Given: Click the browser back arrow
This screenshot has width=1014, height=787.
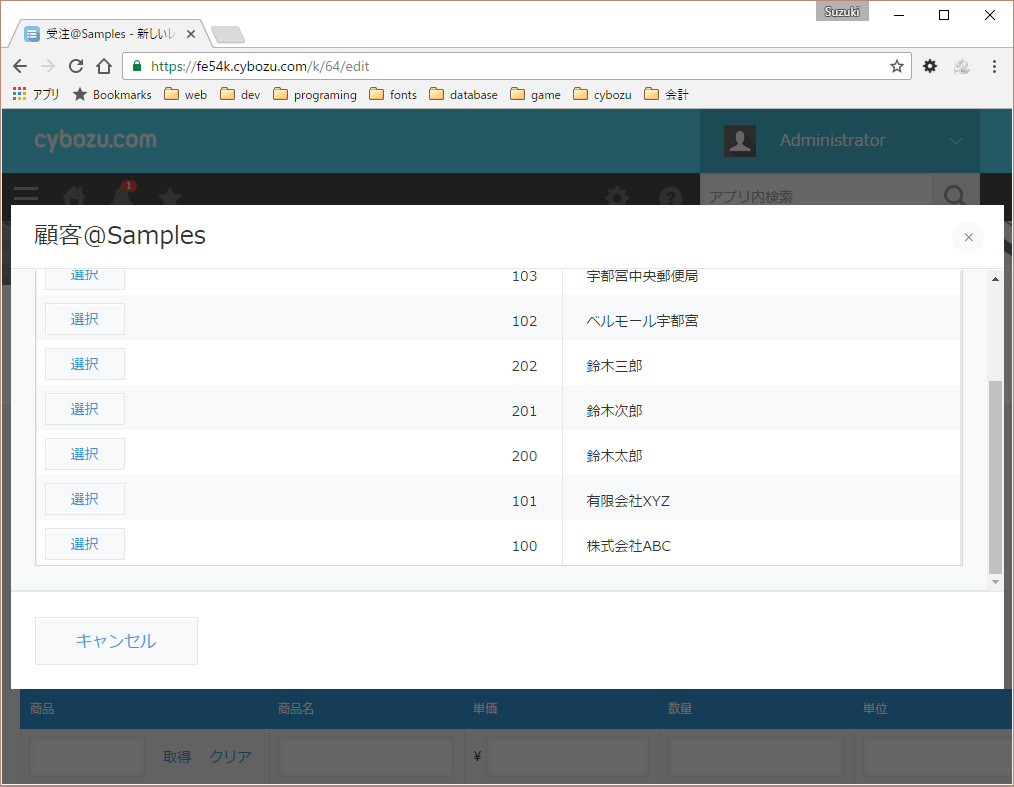Looking at the screenshot, I should [20, 66].
